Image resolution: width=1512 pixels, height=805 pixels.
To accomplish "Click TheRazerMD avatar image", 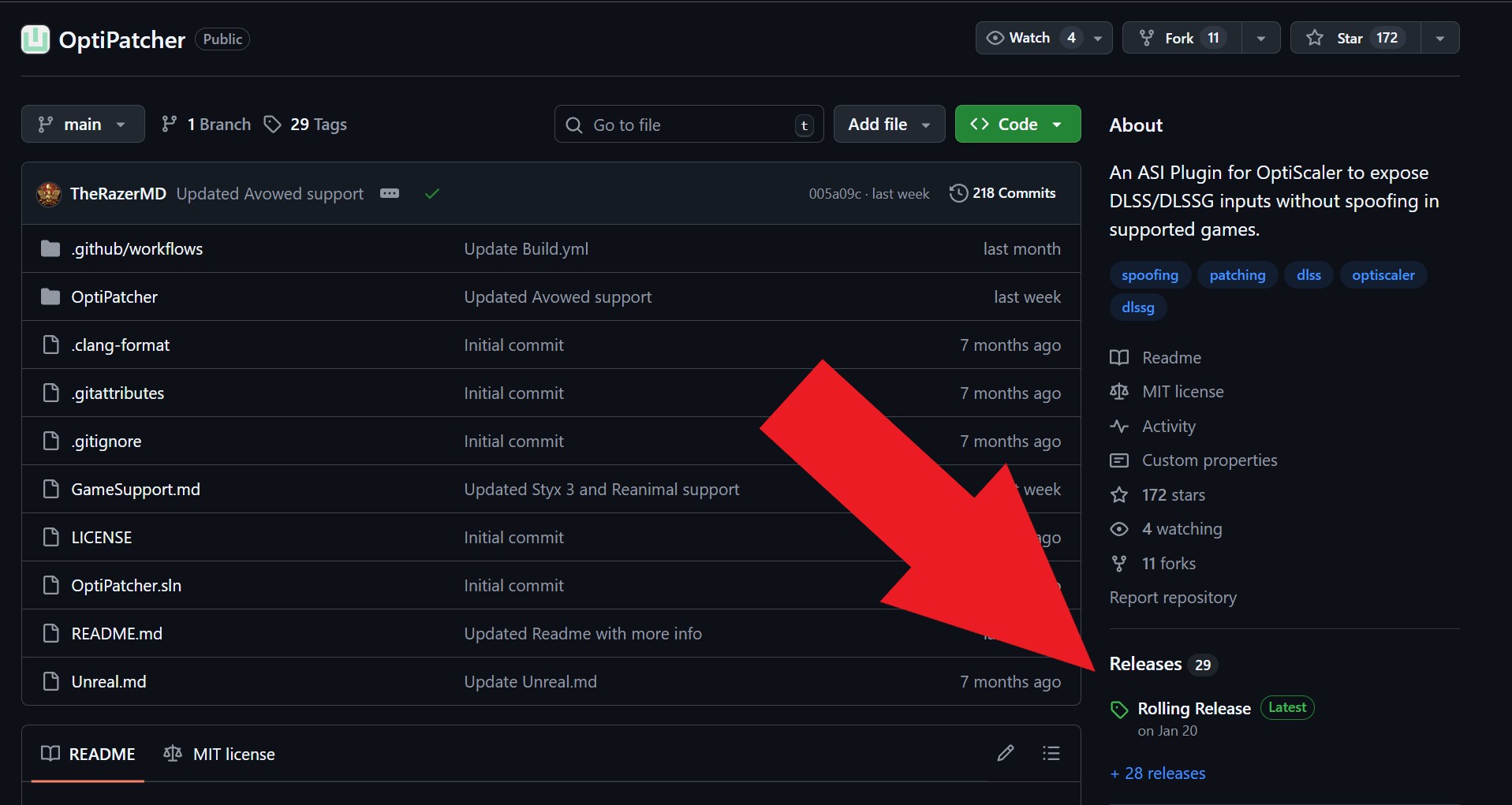I will pos(49,194).
